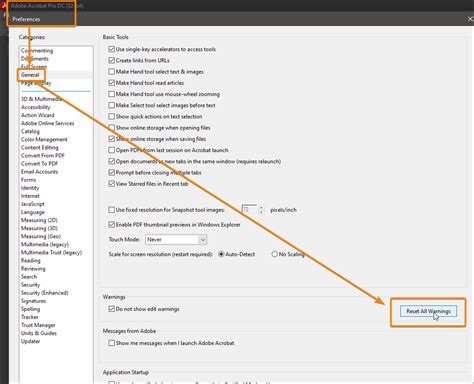Select Units & Guides category
This screenshot has width=474, height=384.
coord(39,333)
